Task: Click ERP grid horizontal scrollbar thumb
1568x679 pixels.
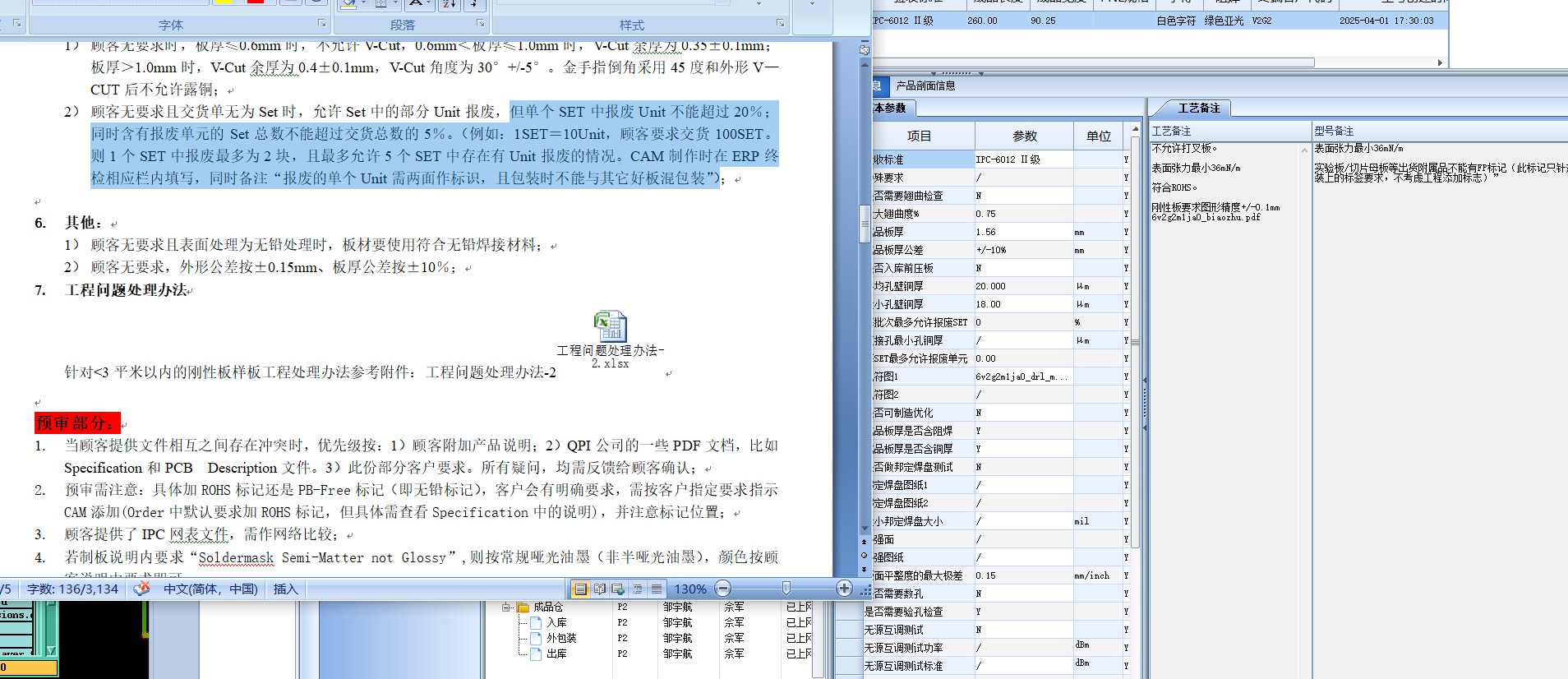Action: 1093,62
